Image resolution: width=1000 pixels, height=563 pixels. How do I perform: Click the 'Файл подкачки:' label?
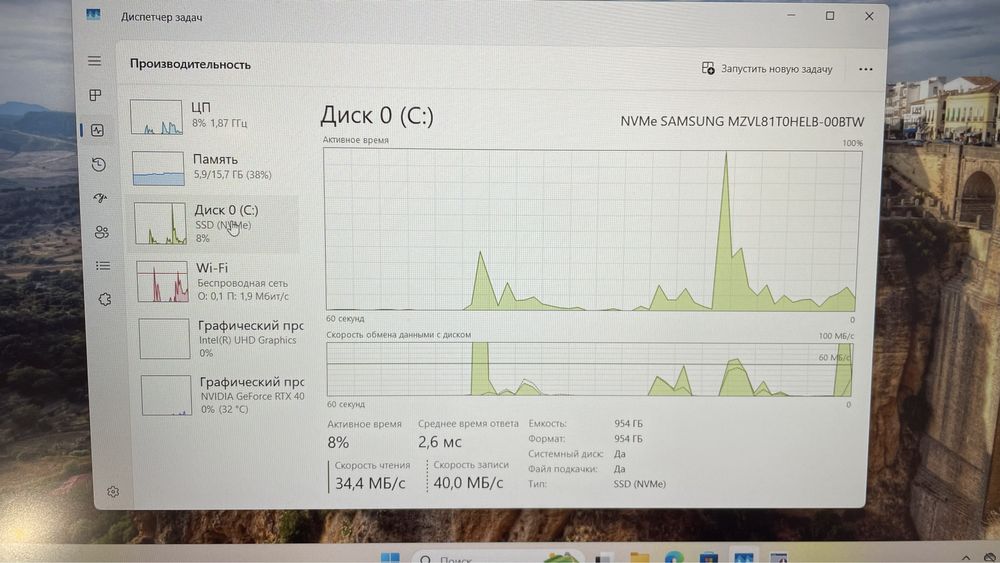pos(563,469)
